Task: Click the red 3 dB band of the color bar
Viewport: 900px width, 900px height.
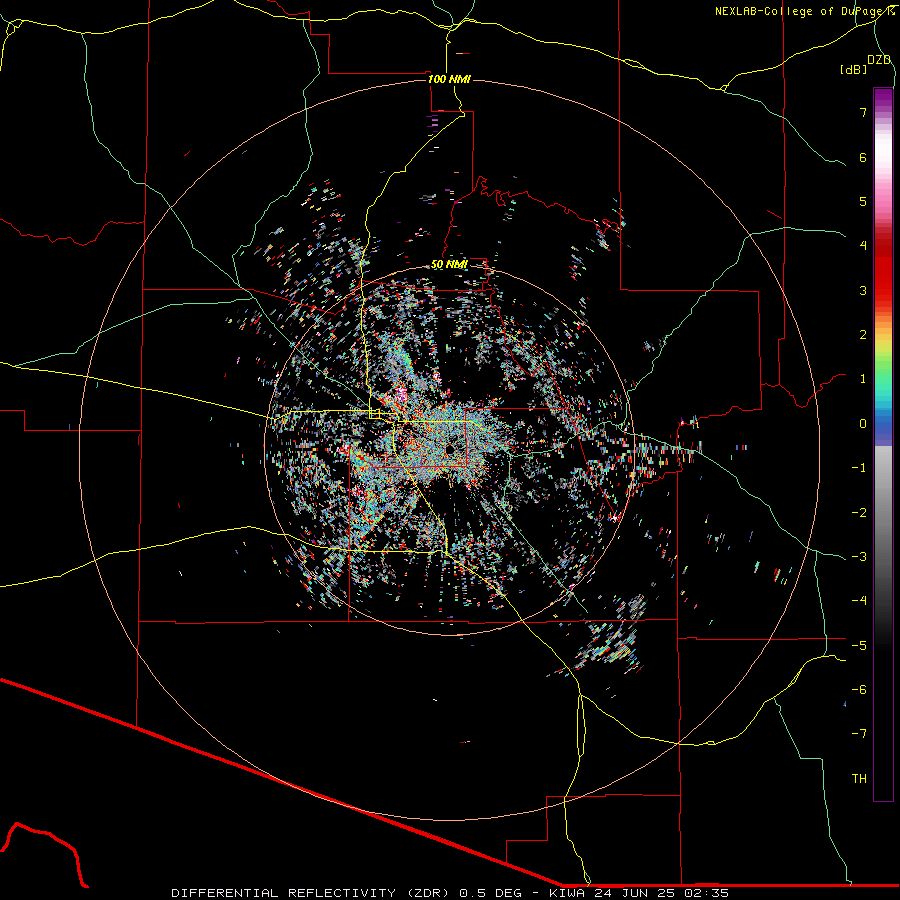Action: point(883,290)
